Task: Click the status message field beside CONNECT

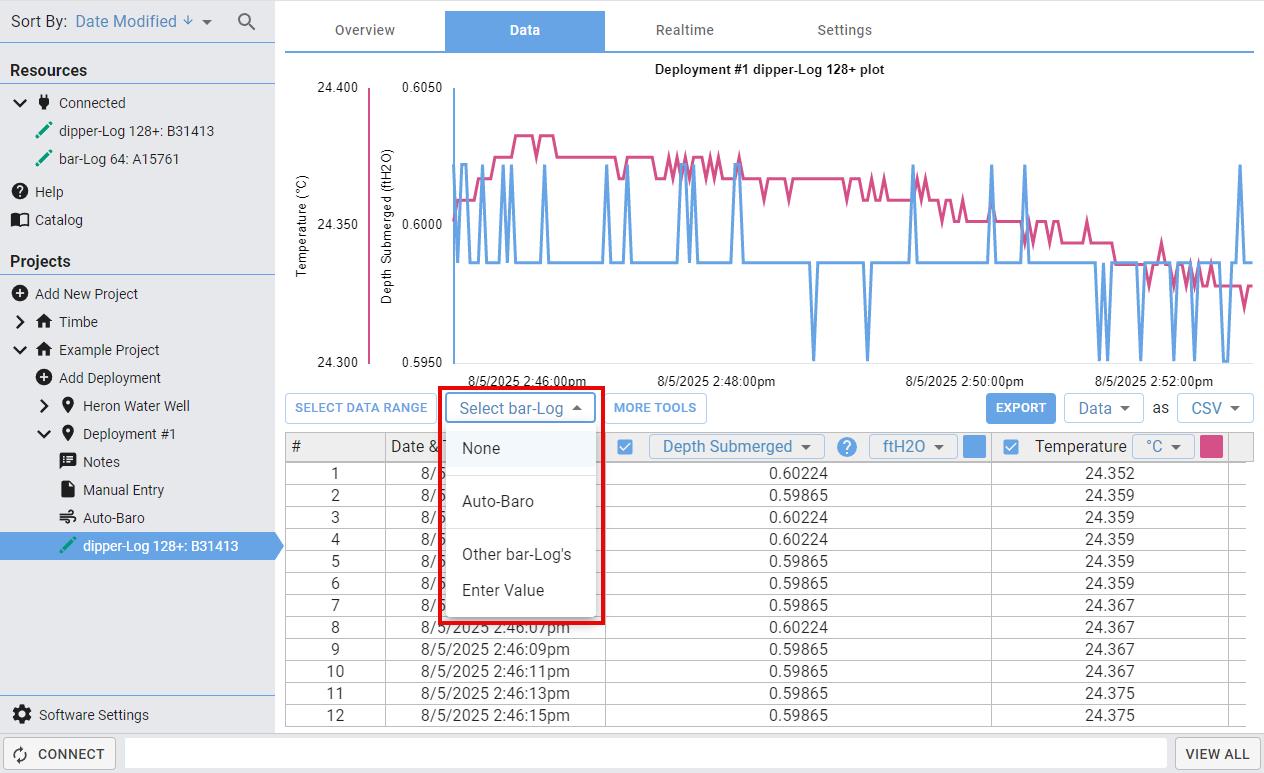Action: 645,754
